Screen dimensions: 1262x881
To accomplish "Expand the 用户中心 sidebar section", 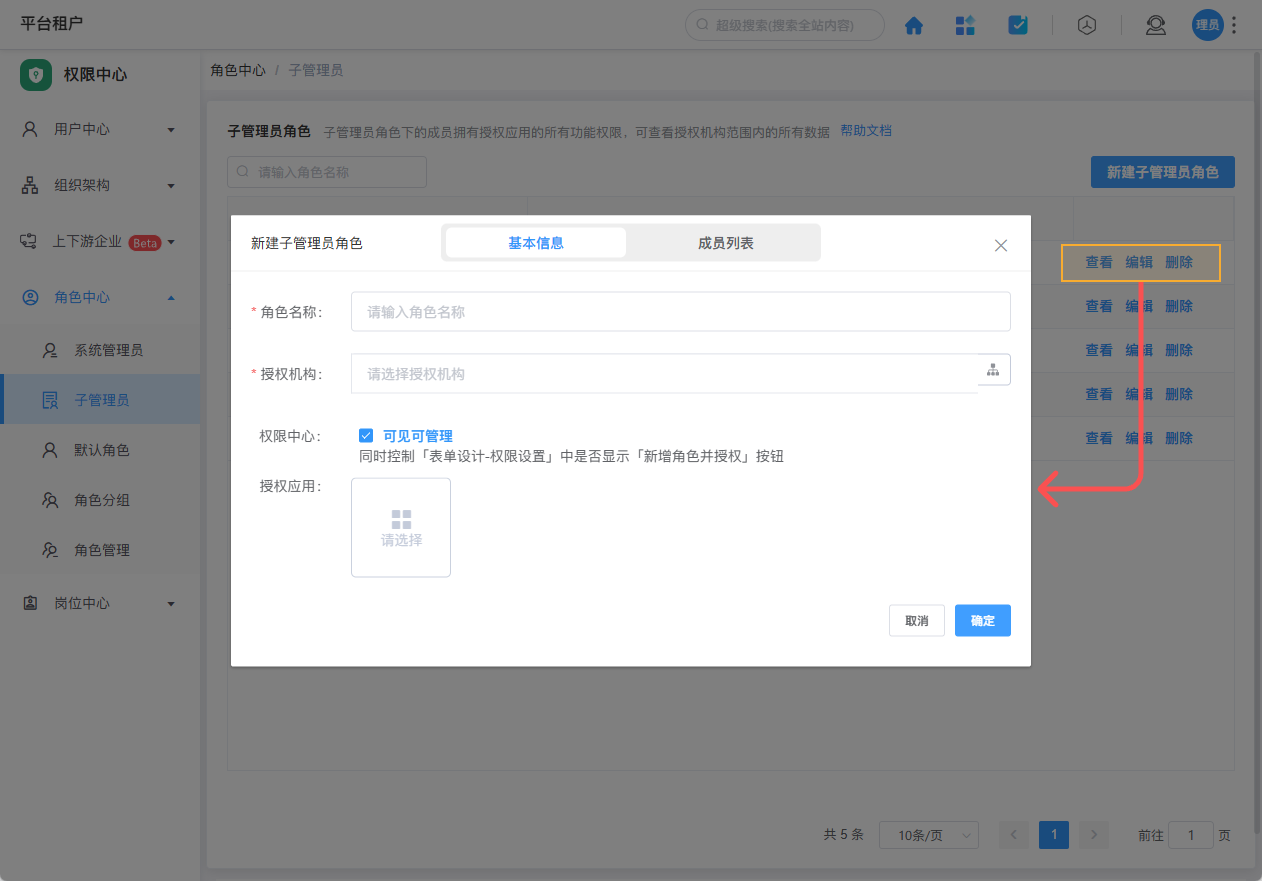I will tap(100, 129).
